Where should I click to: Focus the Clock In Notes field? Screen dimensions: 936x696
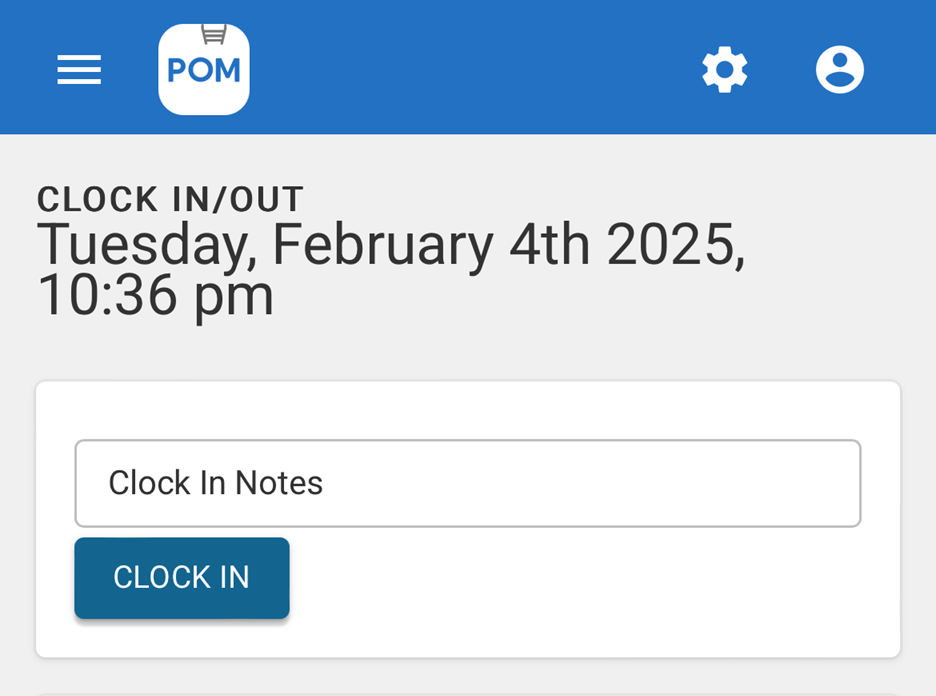click(468, 483)
